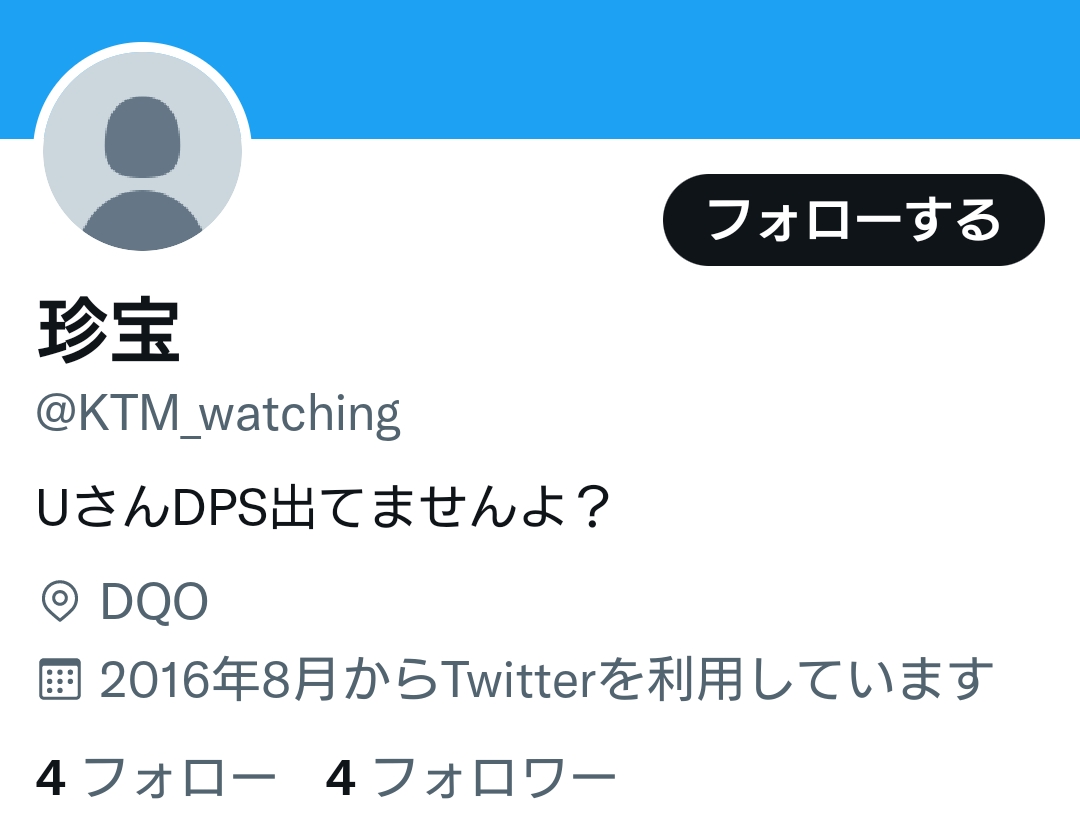This screenshot has width=1080, height=836.
Task: Click the フォロー label under join date
Action: [x=180, y=777]
